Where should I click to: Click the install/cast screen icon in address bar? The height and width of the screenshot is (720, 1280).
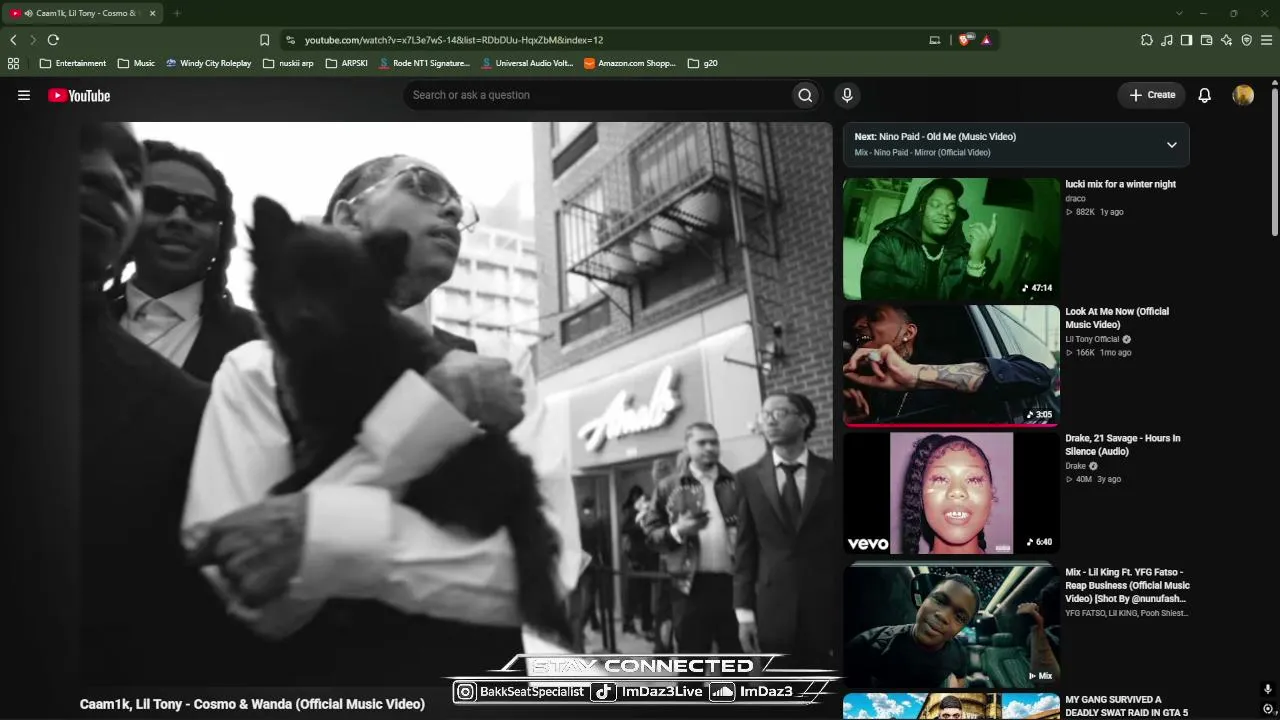coord(935,40)
